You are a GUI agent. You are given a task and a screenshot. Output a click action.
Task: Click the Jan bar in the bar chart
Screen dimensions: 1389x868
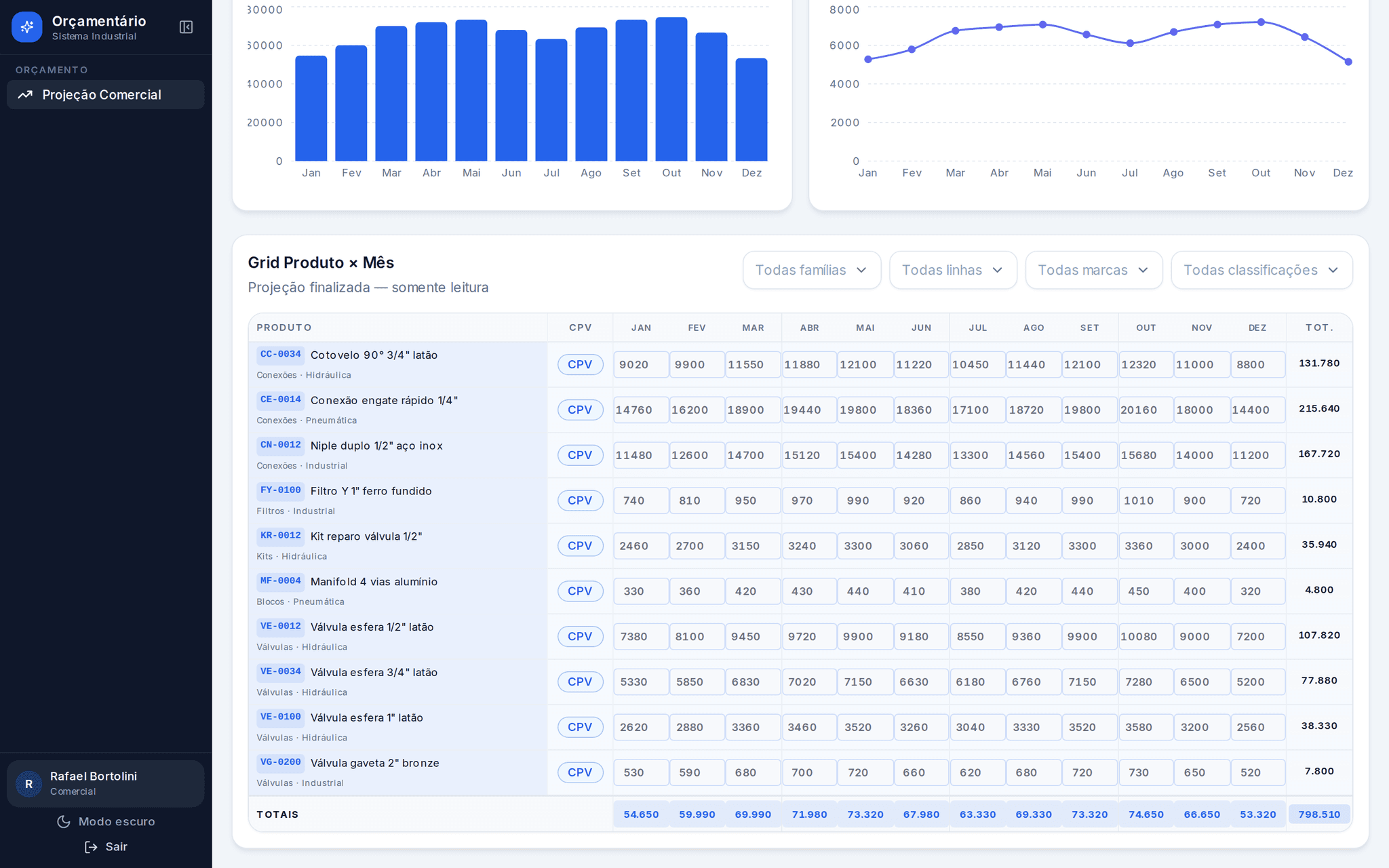[311, 108]
